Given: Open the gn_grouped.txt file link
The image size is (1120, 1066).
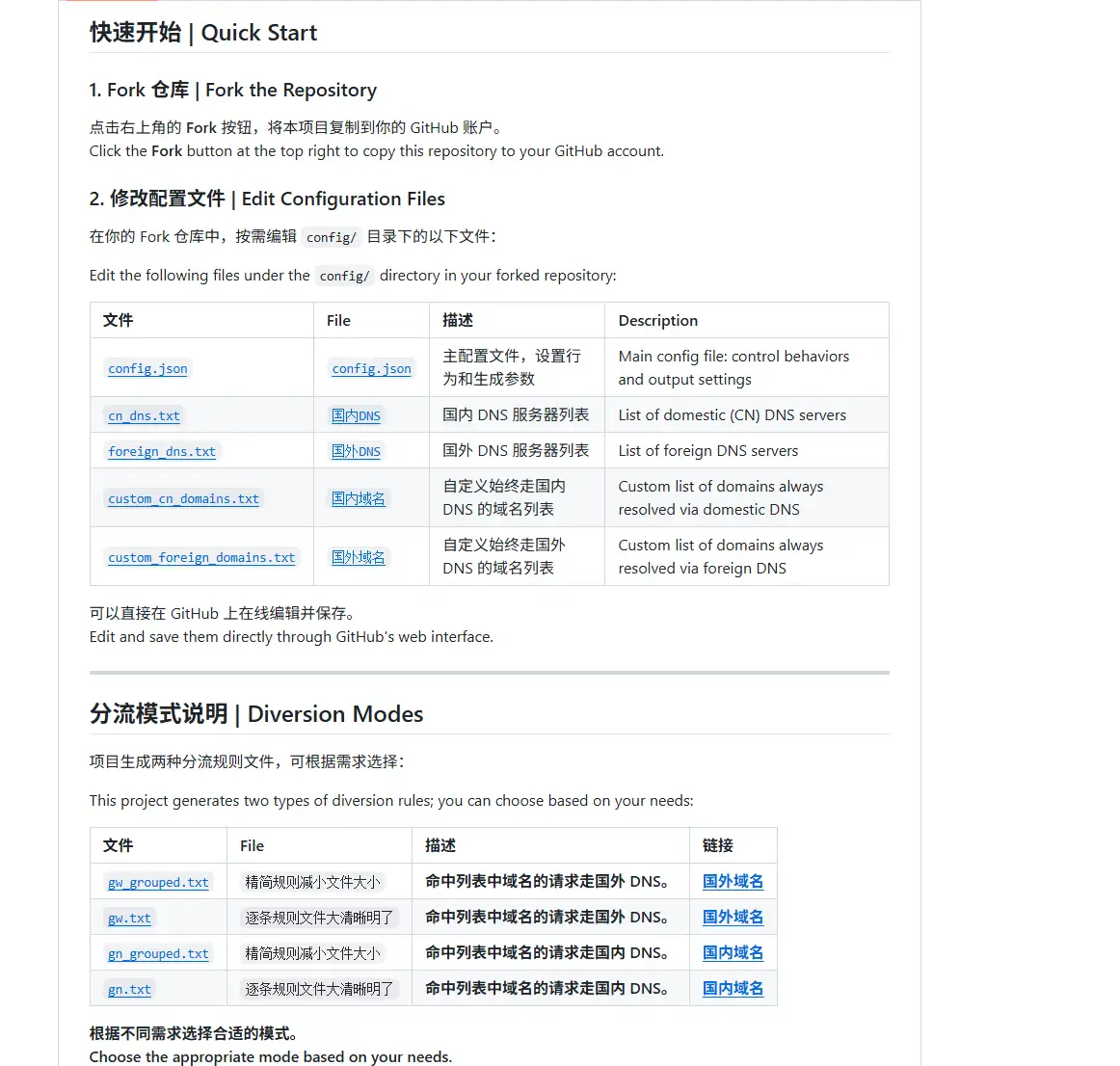Looking at the screenshot, I should (x=157, y=953).
